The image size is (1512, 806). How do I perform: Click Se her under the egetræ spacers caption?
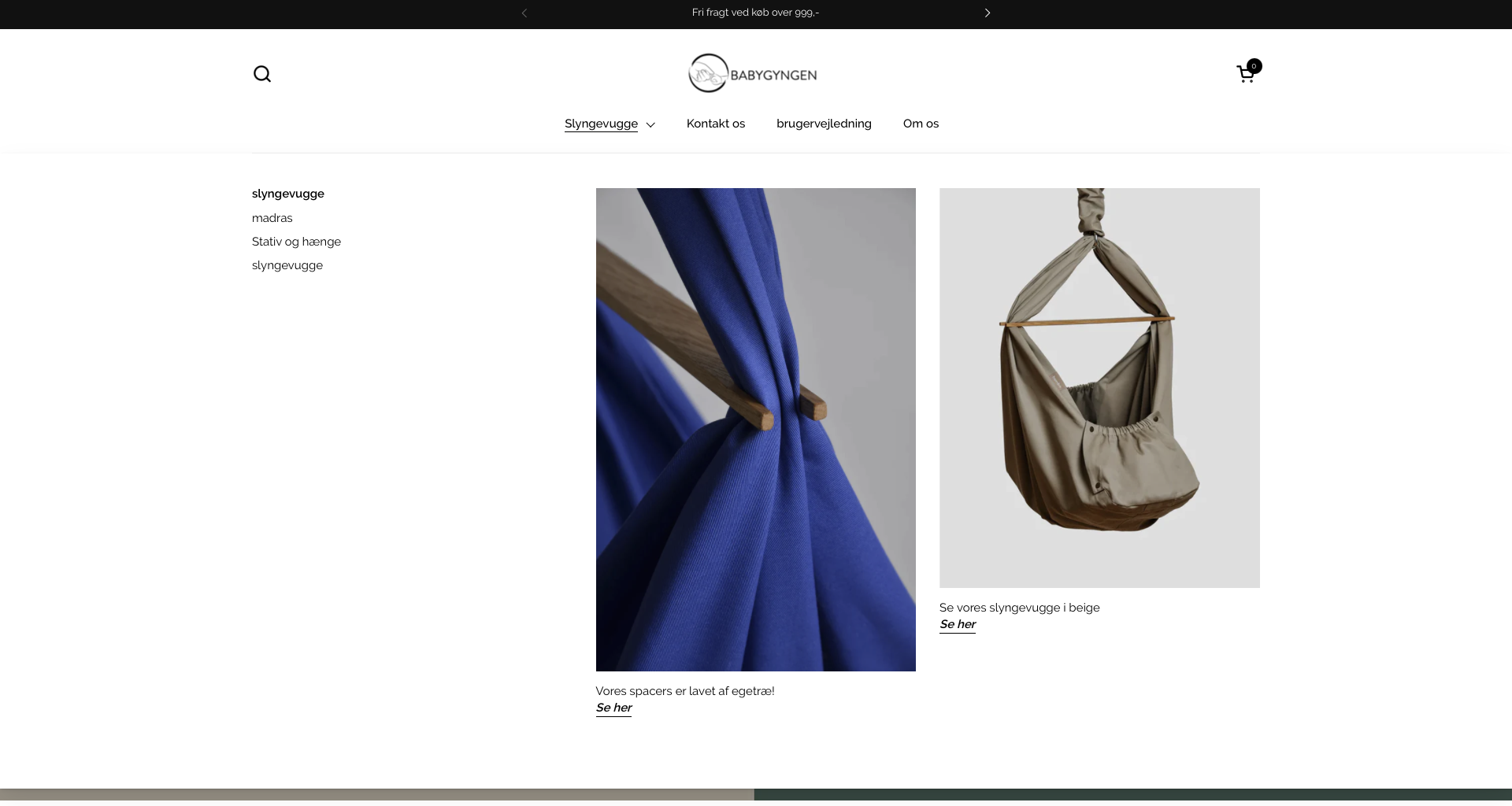pyautogui.click(x=613, y=708)
